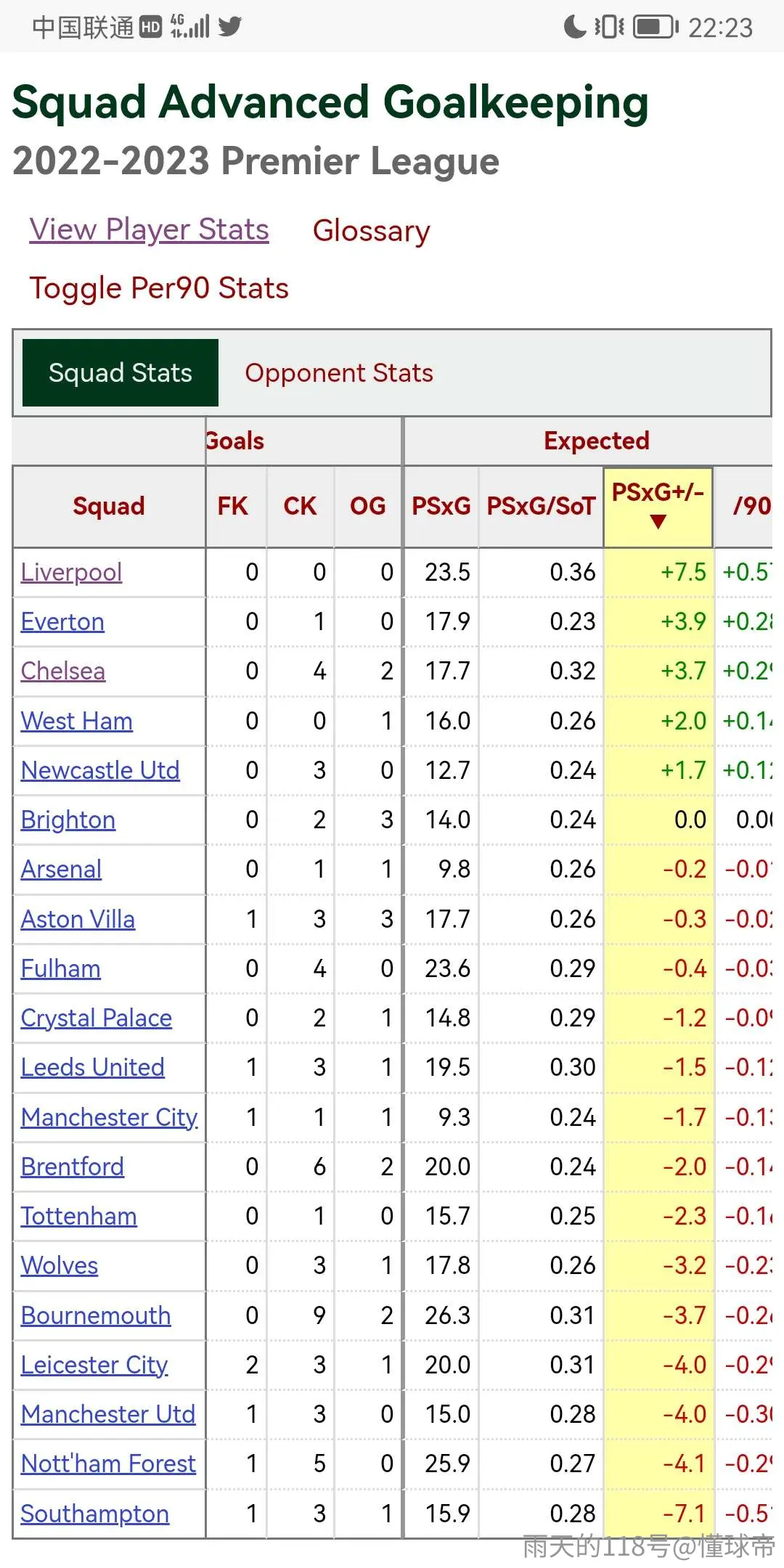Click the PSxG+/- sort arrow header
The width and height of the screenshot is (784, 1568).
[658, 506]
